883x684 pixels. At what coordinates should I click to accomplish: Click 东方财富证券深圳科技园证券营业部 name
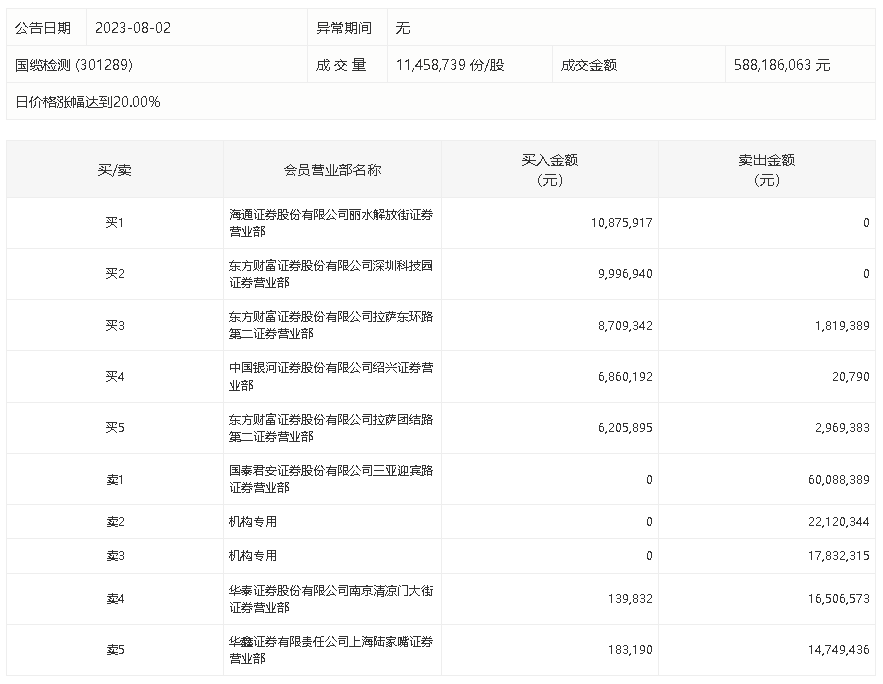(331, 274)
